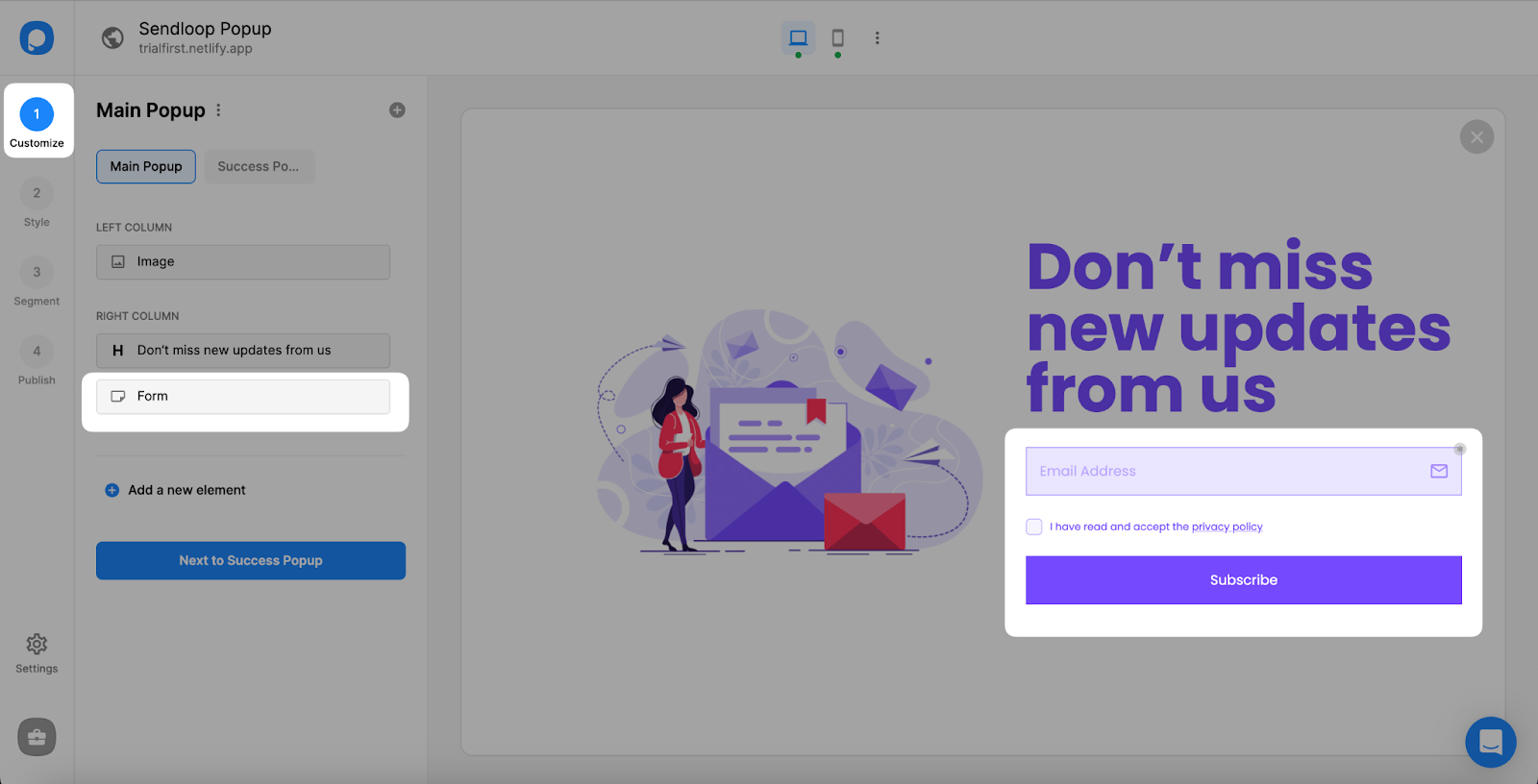Click the Email Address input field

coord(1243,472)
